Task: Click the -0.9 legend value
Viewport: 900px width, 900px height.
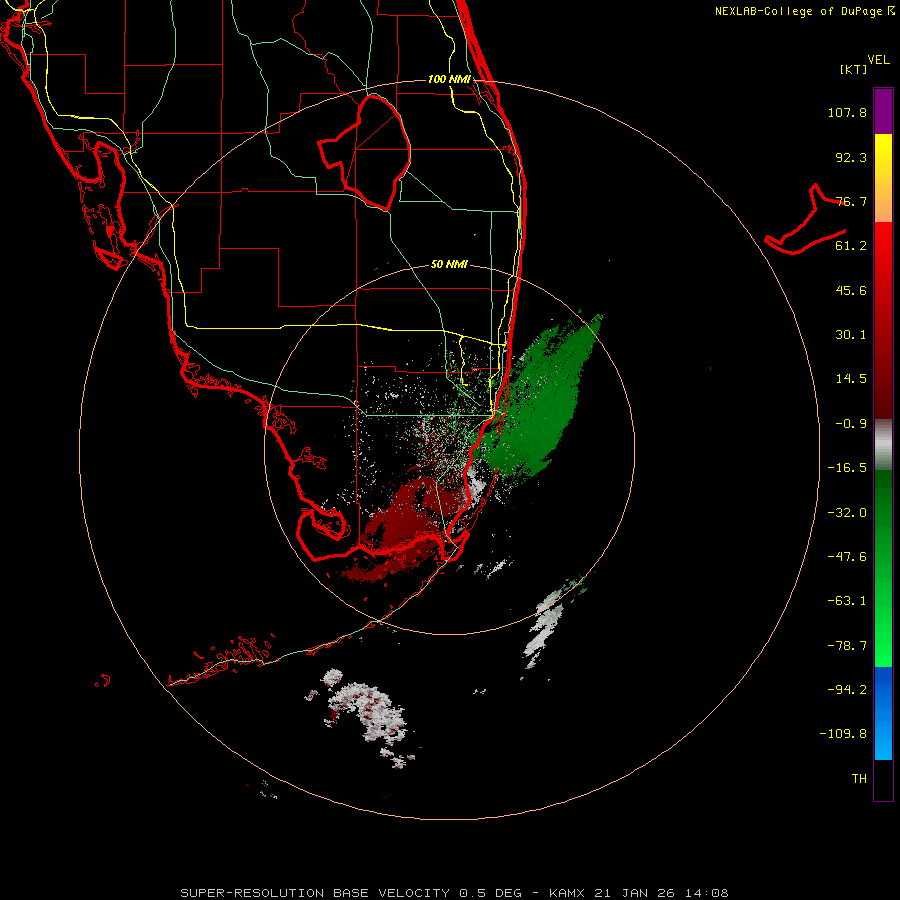Action: 851,424
